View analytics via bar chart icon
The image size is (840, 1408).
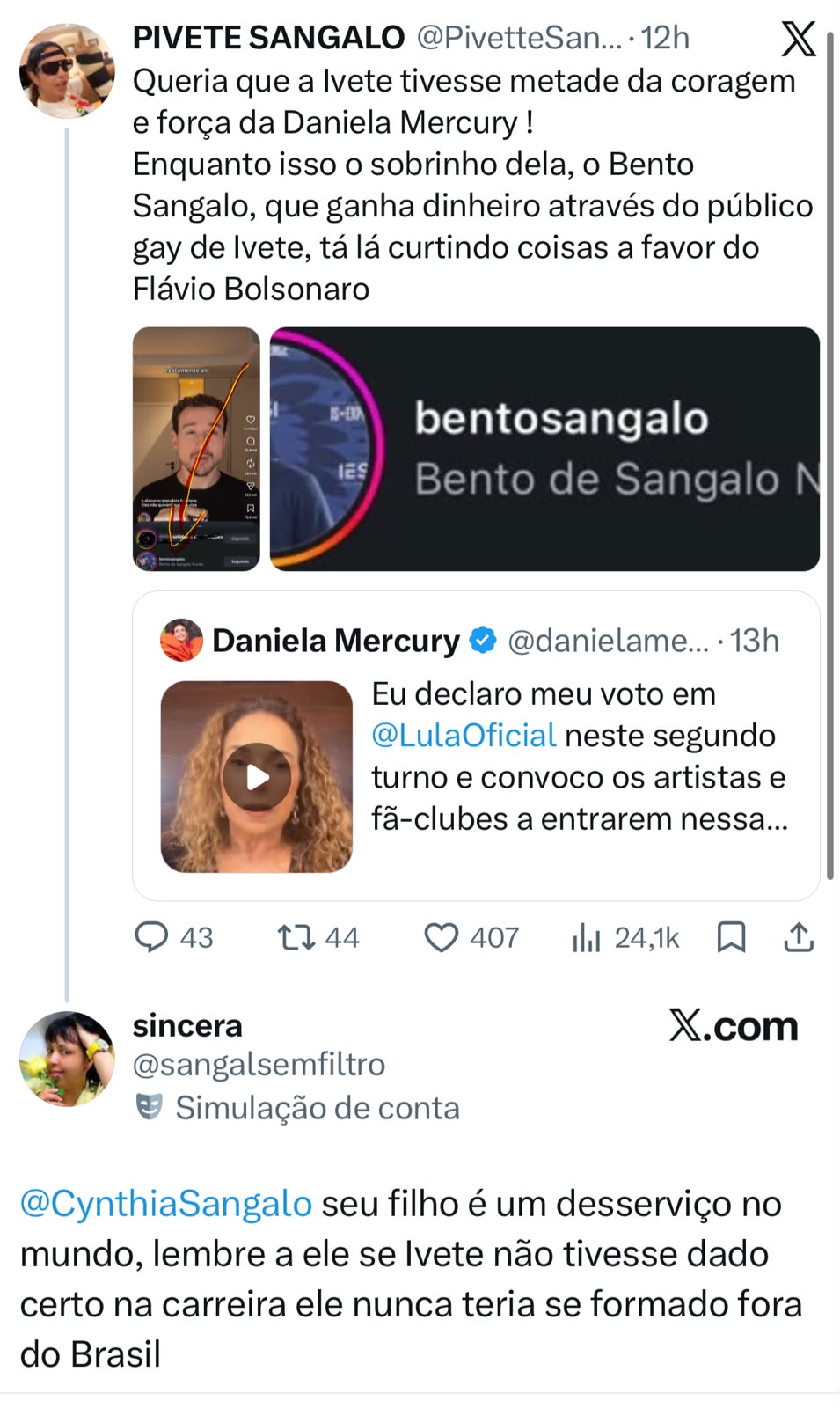click(x=586, y=938)
